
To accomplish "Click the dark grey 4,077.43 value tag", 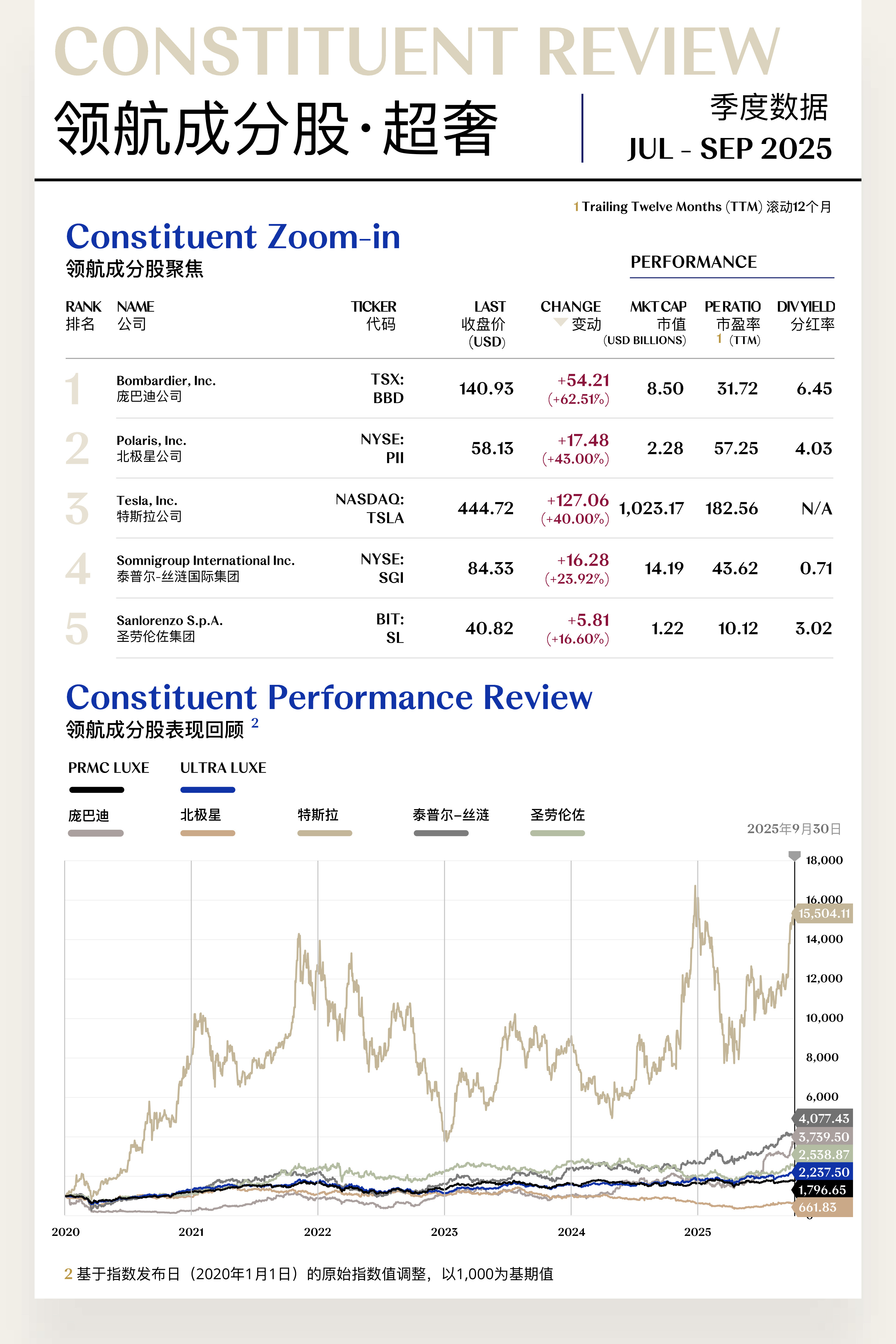I will (x=823, y=1118).
